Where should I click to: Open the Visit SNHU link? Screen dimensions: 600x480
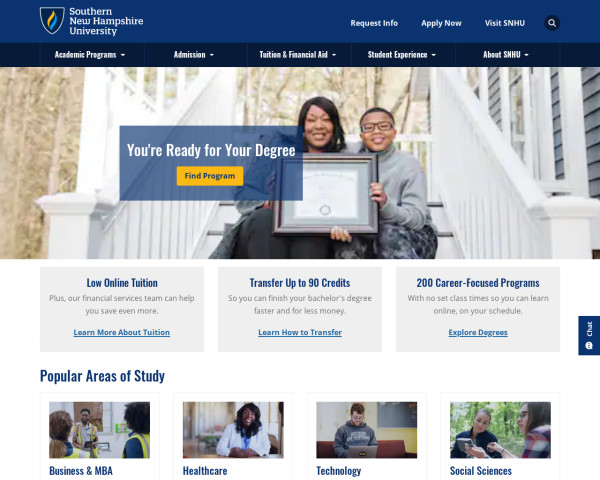point(505,23)
